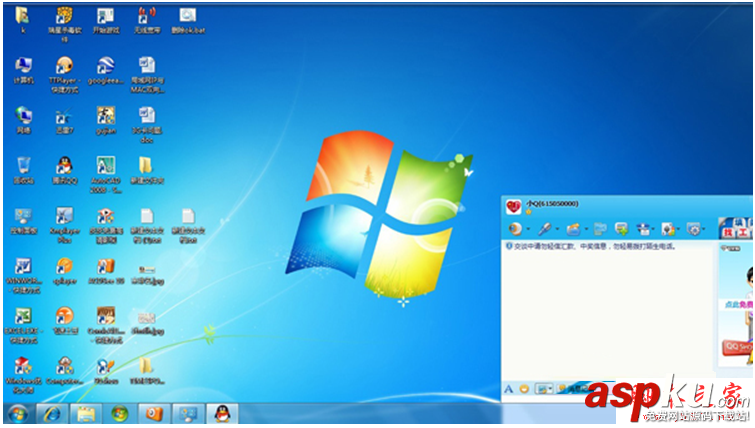The image size is (755, 428).
Task: Launch the Google Earth desktop shortcut
Action: [105, 65]
